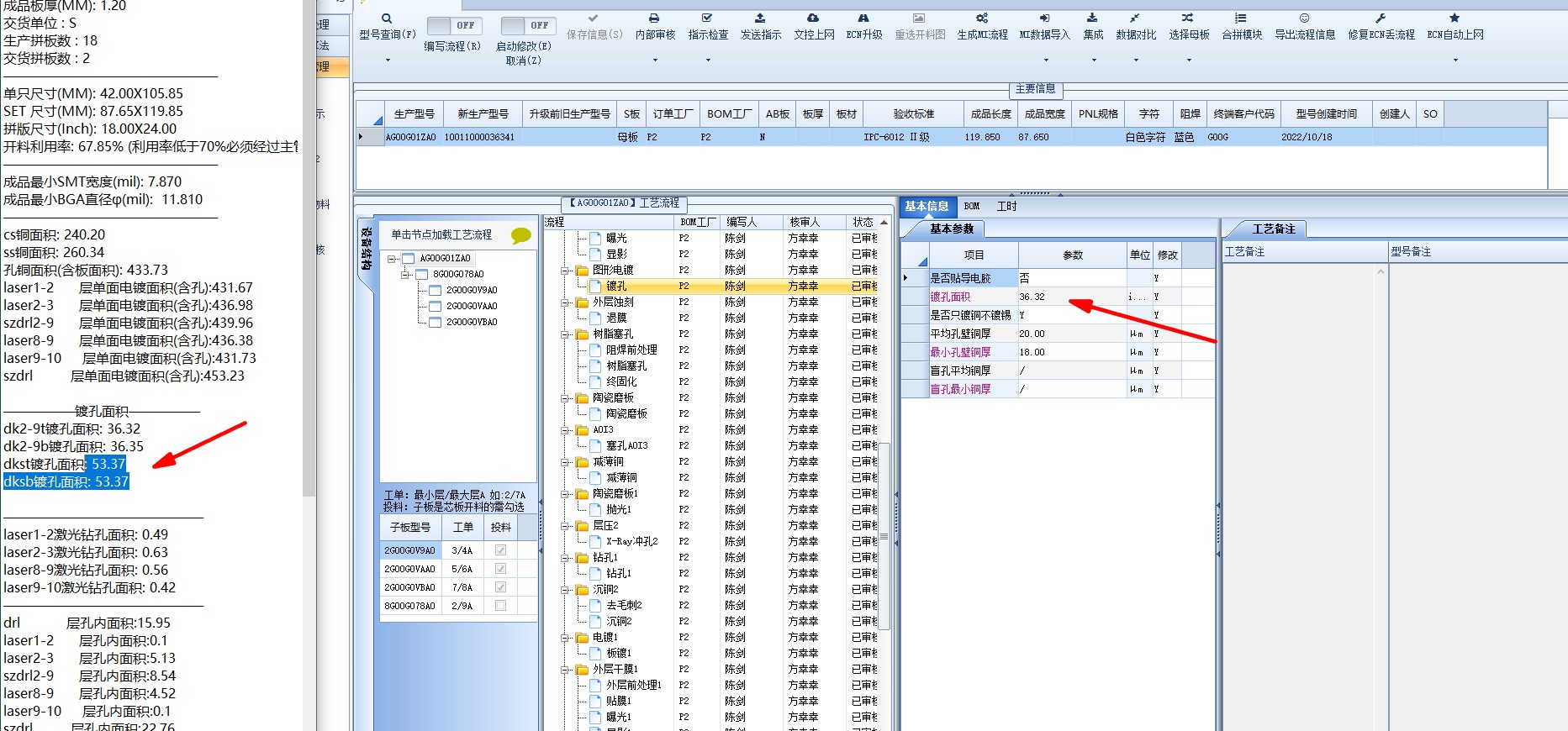
Task: Toggle 投料 checkbox for 2G00G0VBA0
Action: coord(501,587)
